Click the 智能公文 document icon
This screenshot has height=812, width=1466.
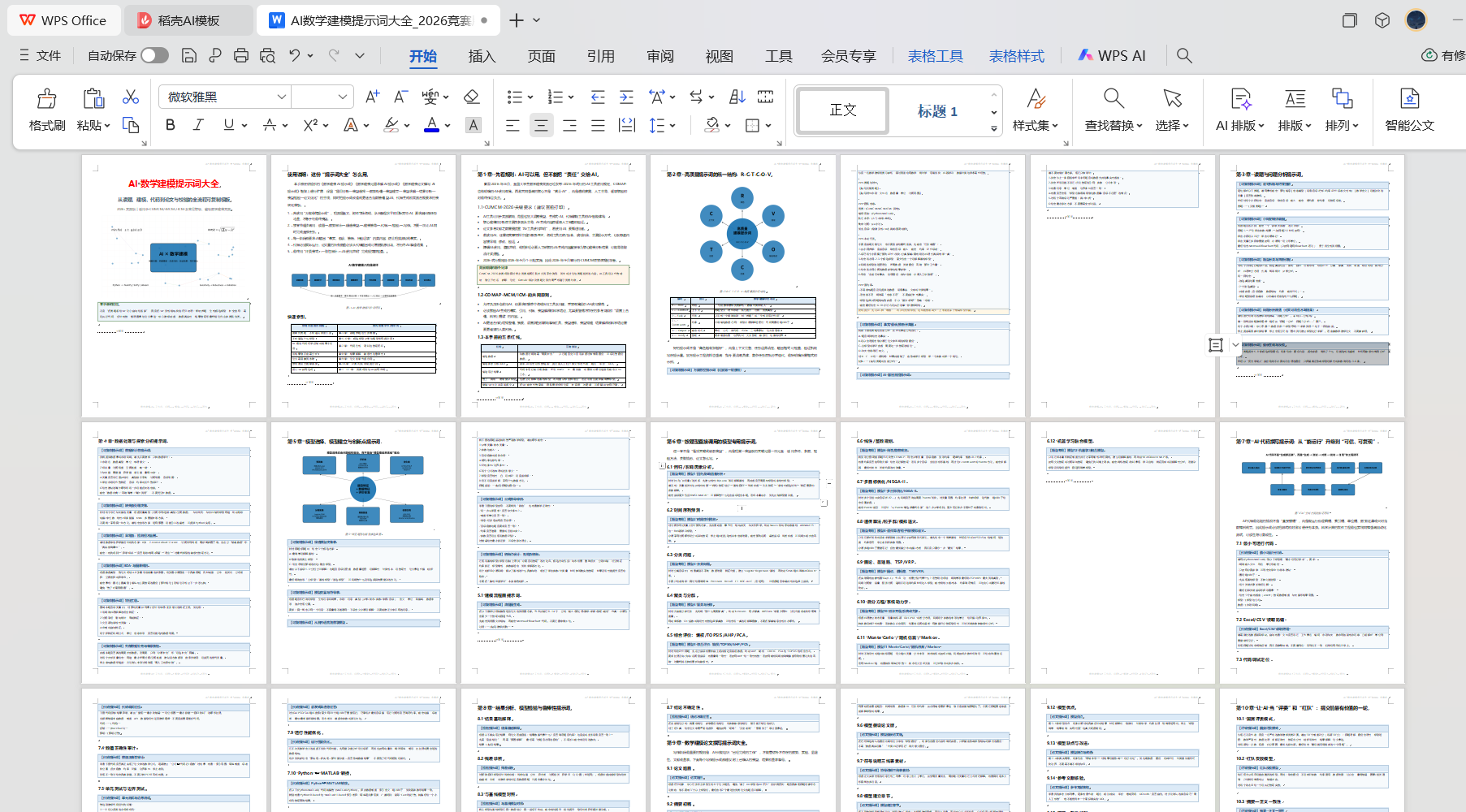(x=1410, y=98)
